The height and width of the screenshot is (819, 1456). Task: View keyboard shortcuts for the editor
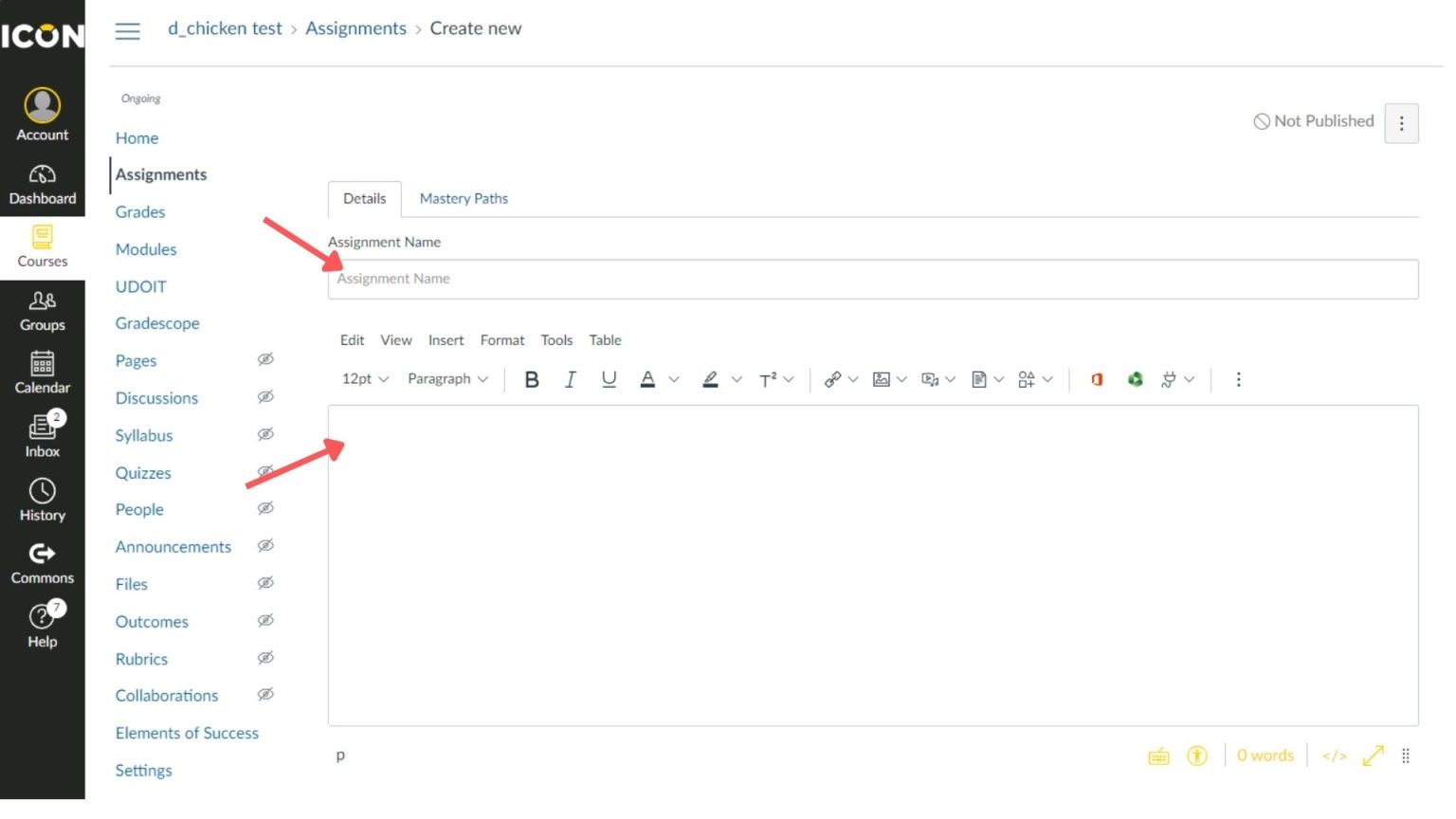pos(1158,755)
